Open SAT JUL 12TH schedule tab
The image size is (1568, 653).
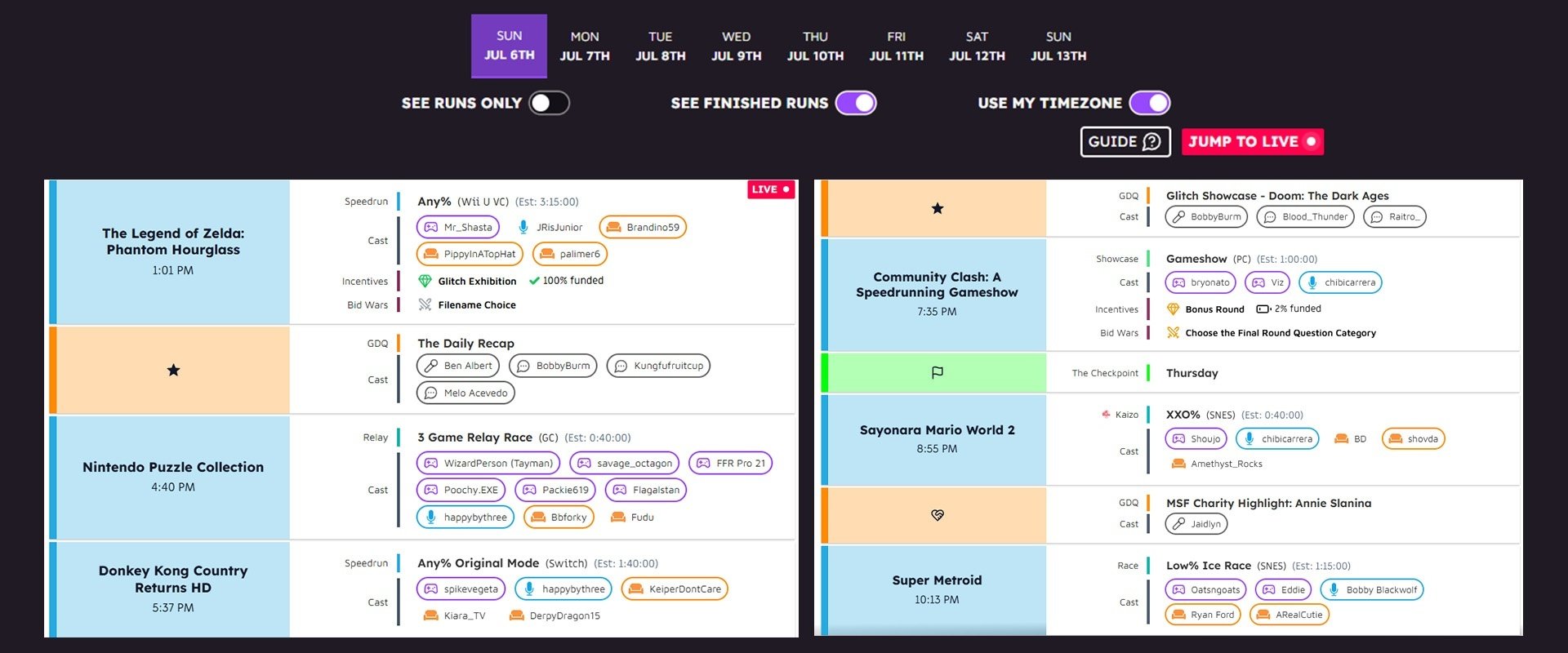(x=977, y=47)
